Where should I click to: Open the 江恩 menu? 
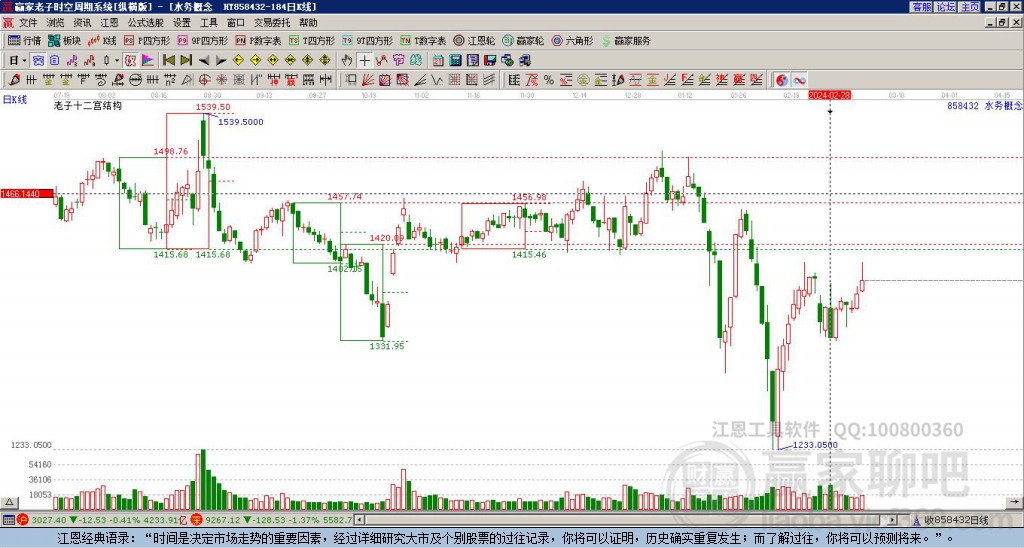coord(109,23)
